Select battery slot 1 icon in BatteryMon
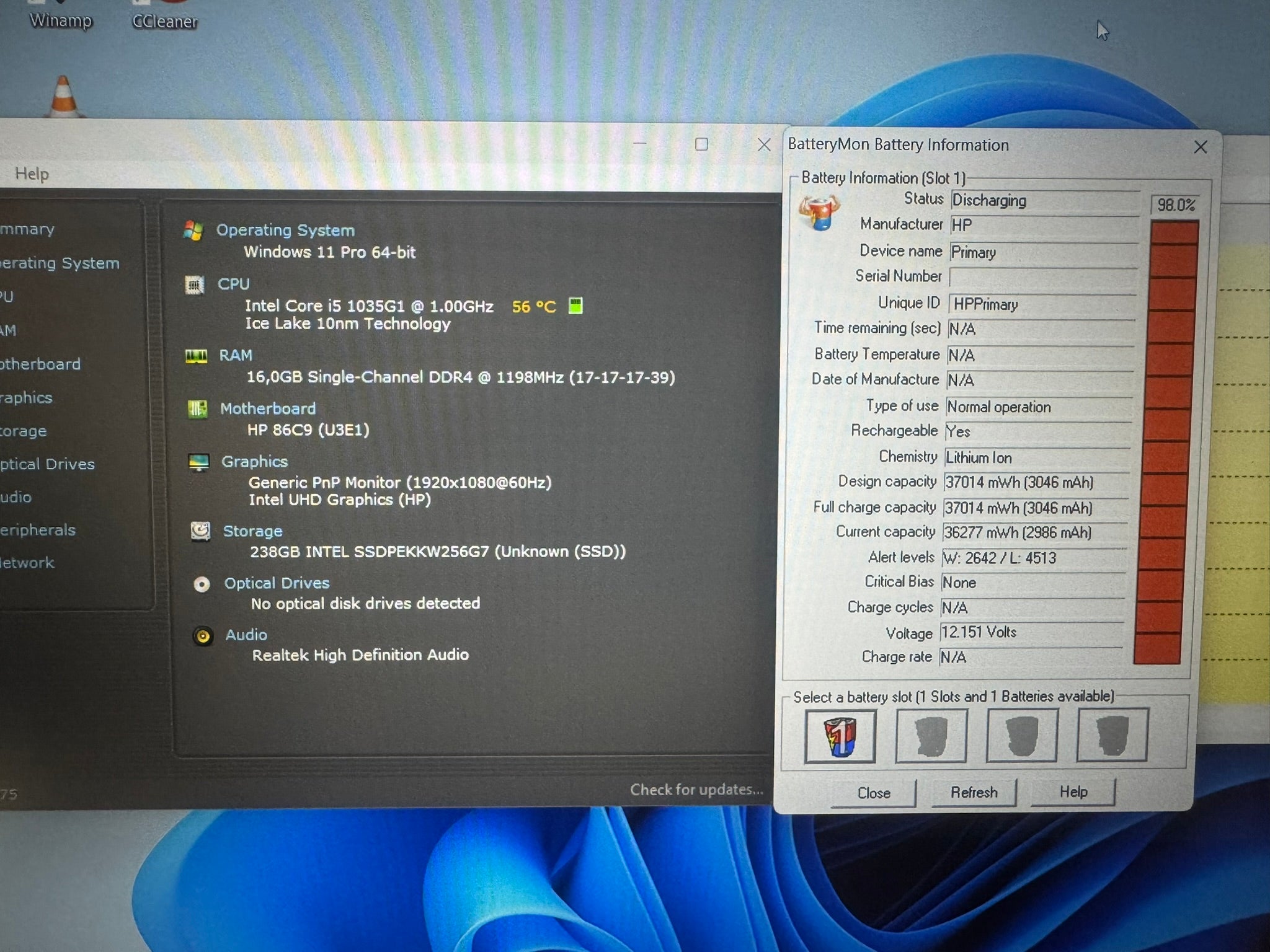Screen dimensions: 1270x952 coord(840,736)
